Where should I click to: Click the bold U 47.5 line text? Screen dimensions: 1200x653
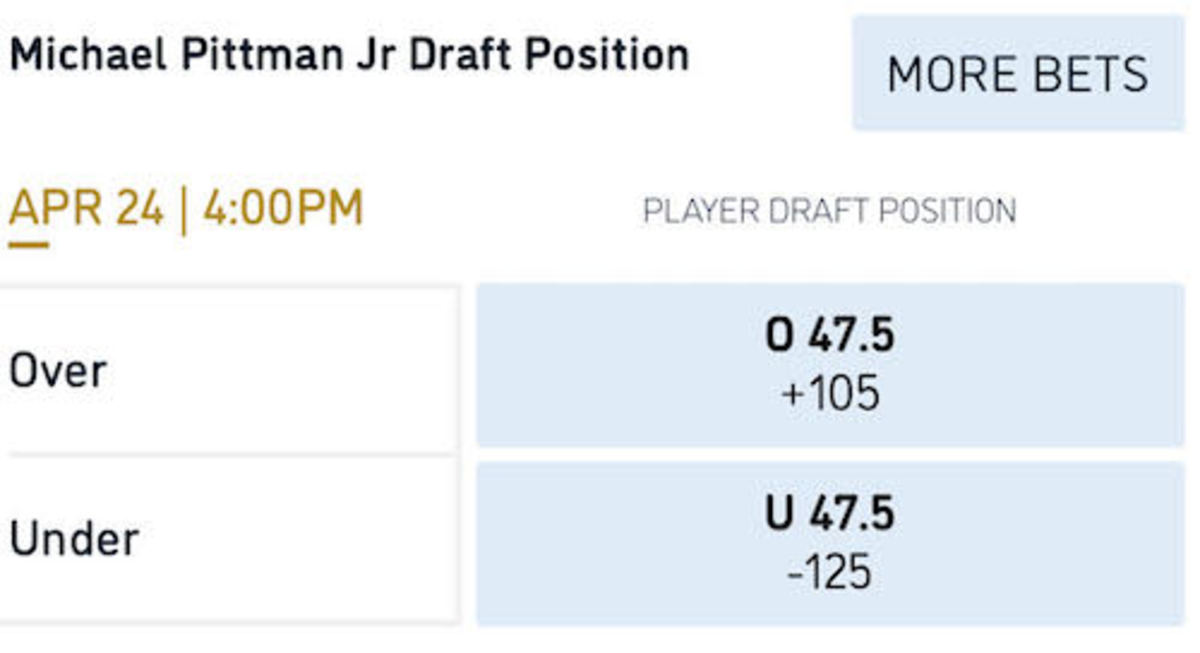coord(830,515)
